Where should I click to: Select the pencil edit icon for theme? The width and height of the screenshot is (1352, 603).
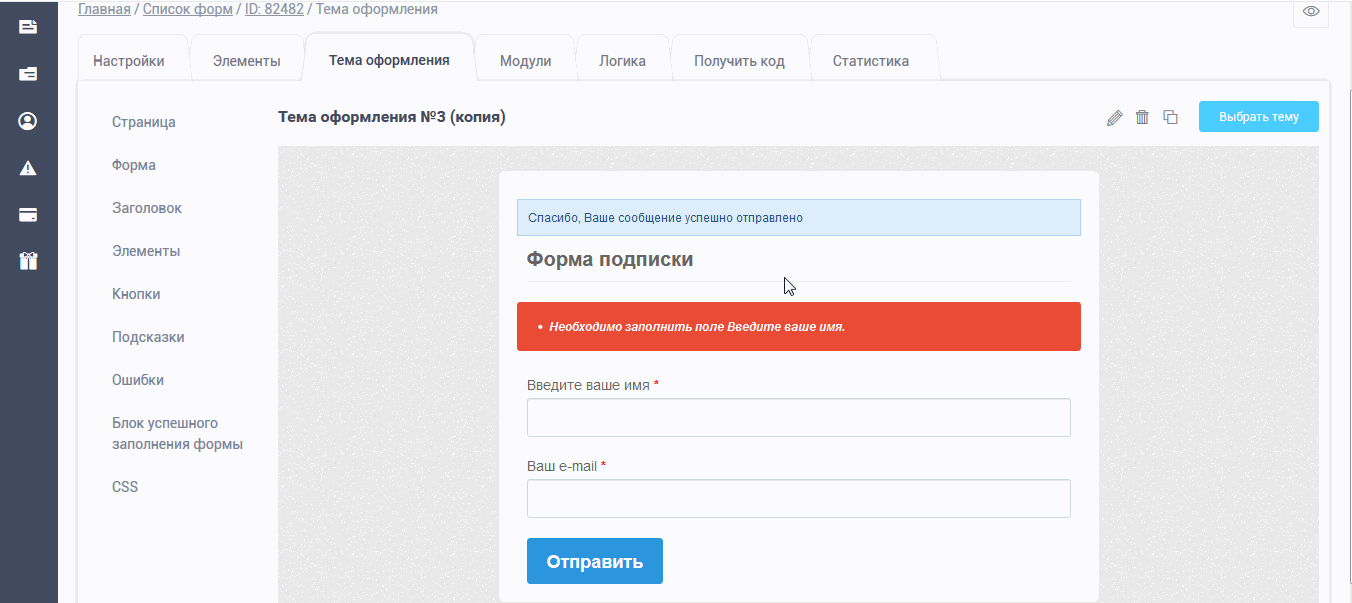pos(1114,117)
